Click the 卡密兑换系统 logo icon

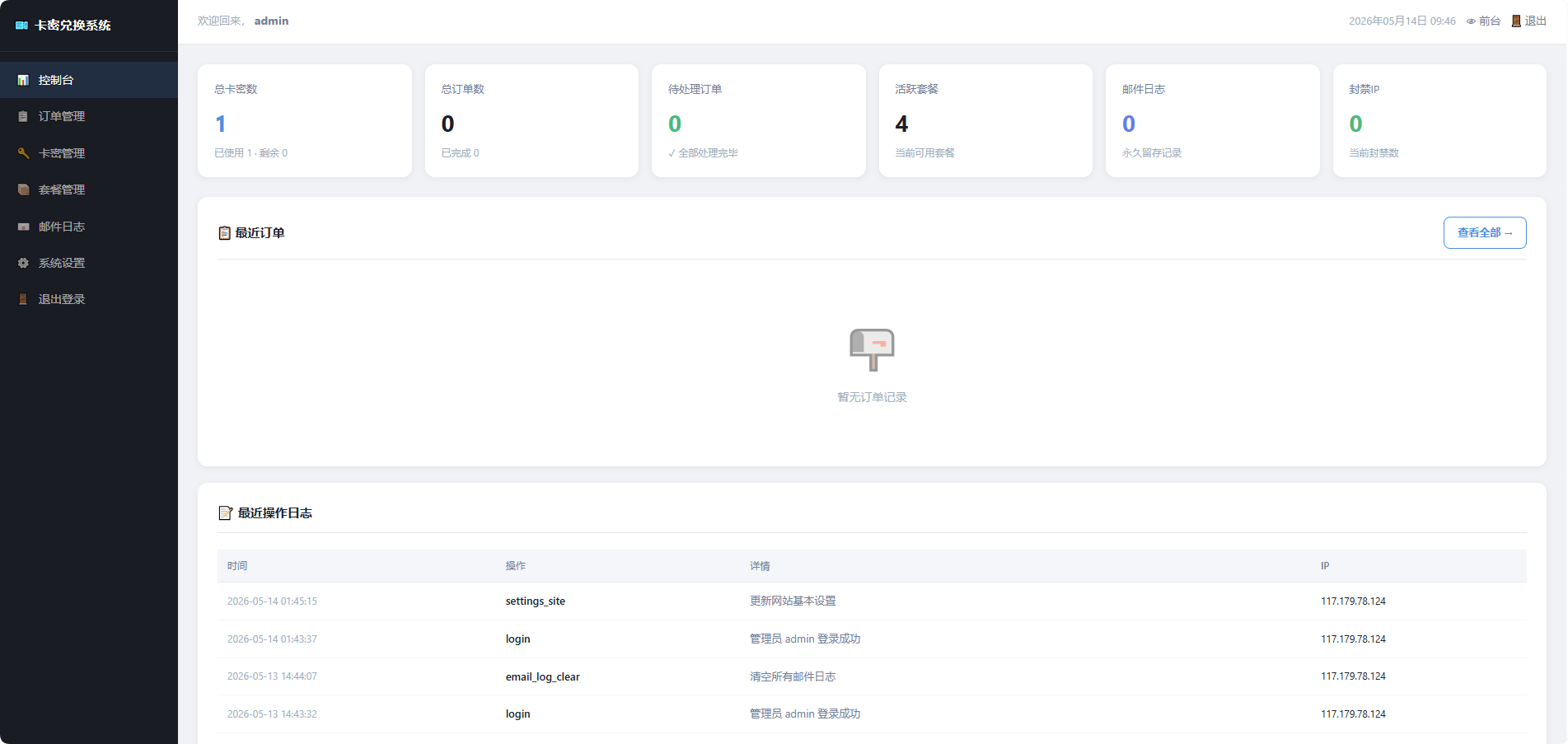pos(22,26)
